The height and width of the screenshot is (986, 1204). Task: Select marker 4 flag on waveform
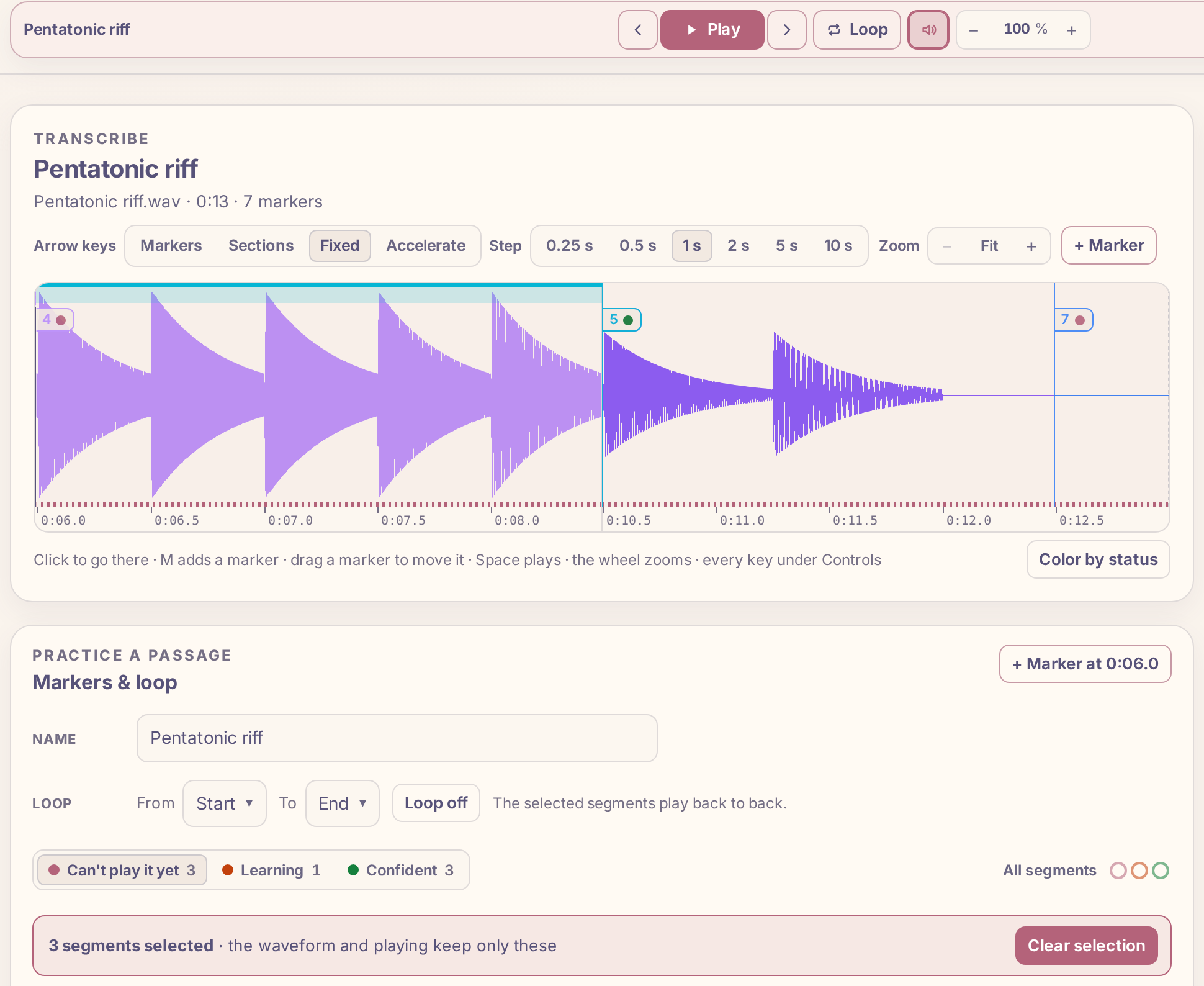click(x=55, y=320)
